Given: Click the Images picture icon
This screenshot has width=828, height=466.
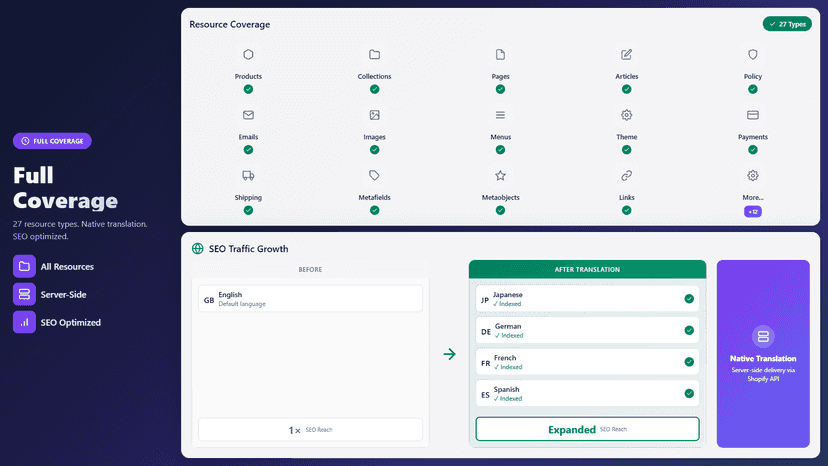Looking at the screenshot, I should [x=374, y=115].
